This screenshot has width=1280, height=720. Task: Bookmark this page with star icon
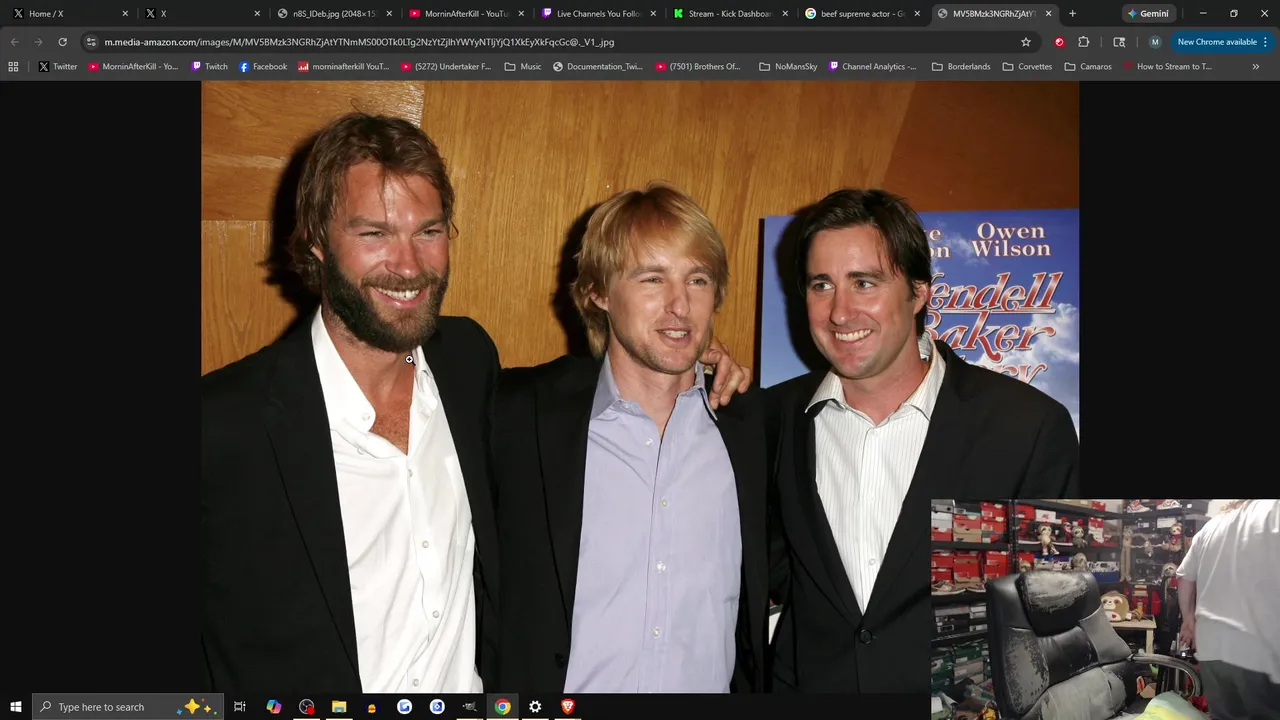point(1025,42)
